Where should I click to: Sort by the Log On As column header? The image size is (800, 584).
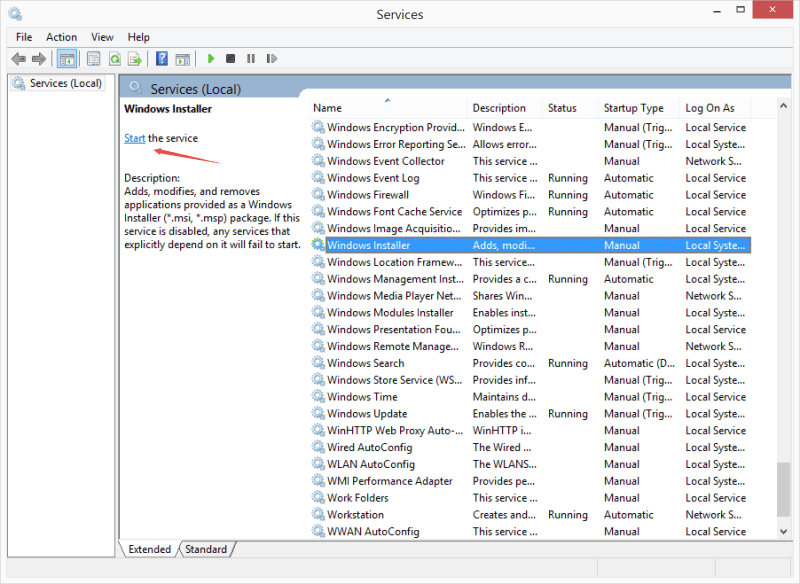point(715,108)
